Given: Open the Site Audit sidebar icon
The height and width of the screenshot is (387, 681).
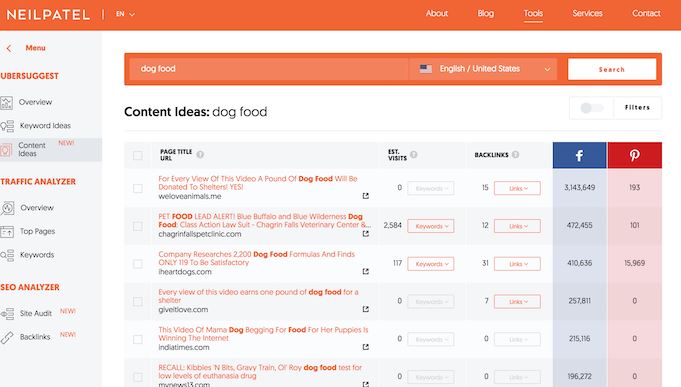Looking at the screenshot, I should pyautogui.click(x=7, y=314).
